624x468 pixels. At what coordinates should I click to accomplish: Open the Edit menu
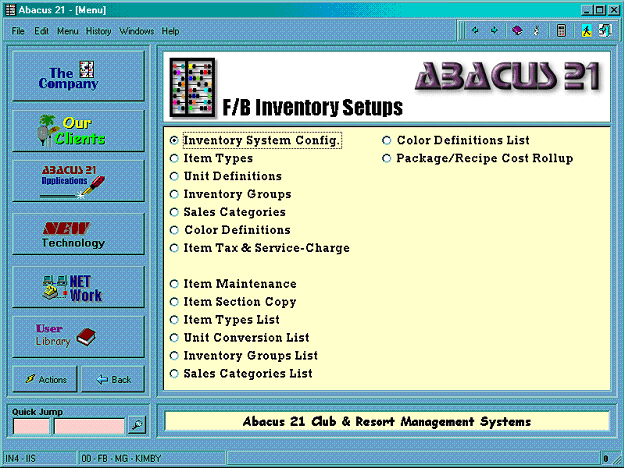click(41, 31)
